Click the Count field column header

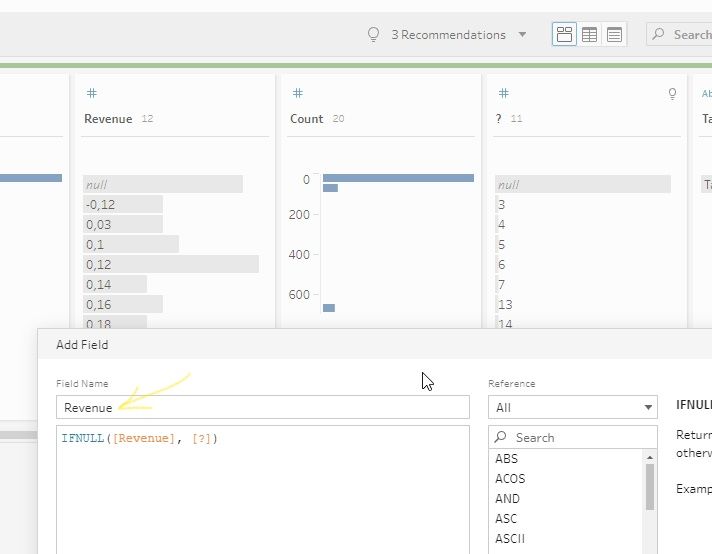click(306, 119)
